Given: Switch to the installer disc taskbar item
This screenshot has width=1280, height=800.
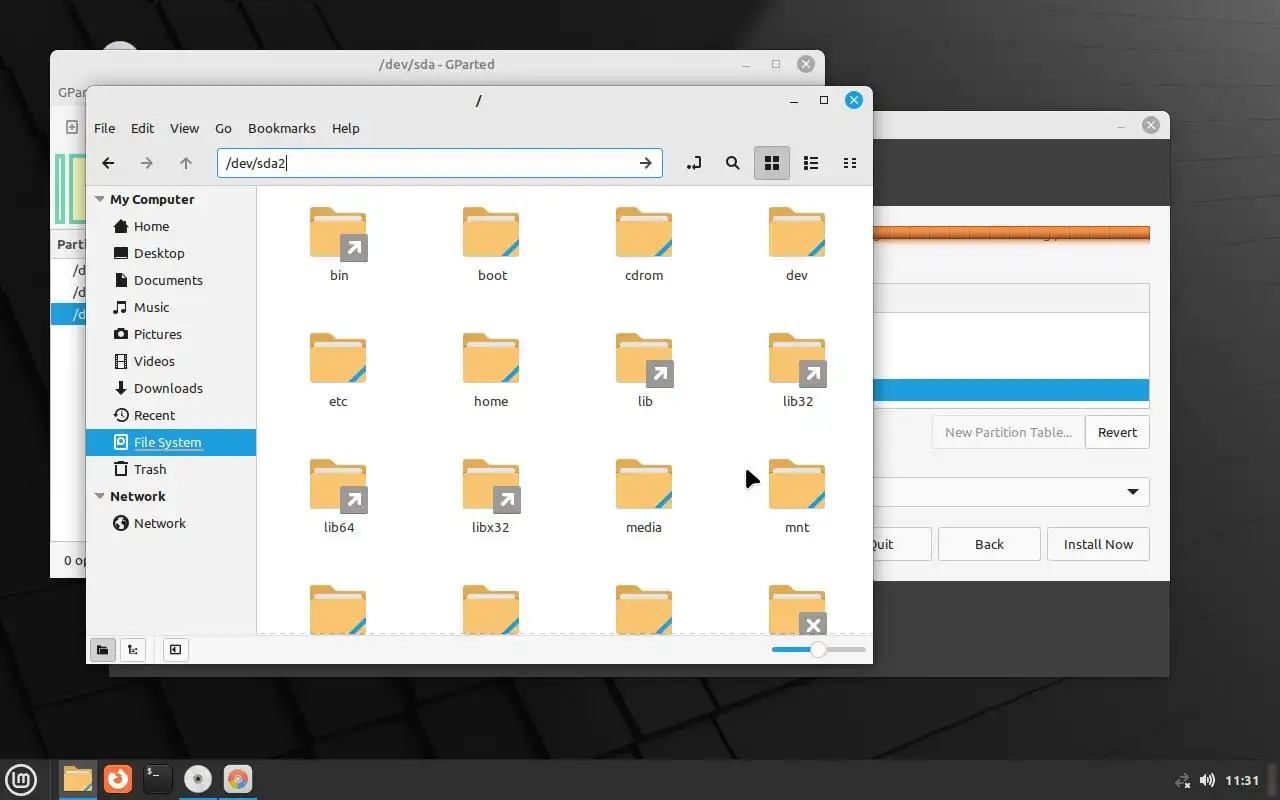Looking at the screenshot, I should 197,779.
